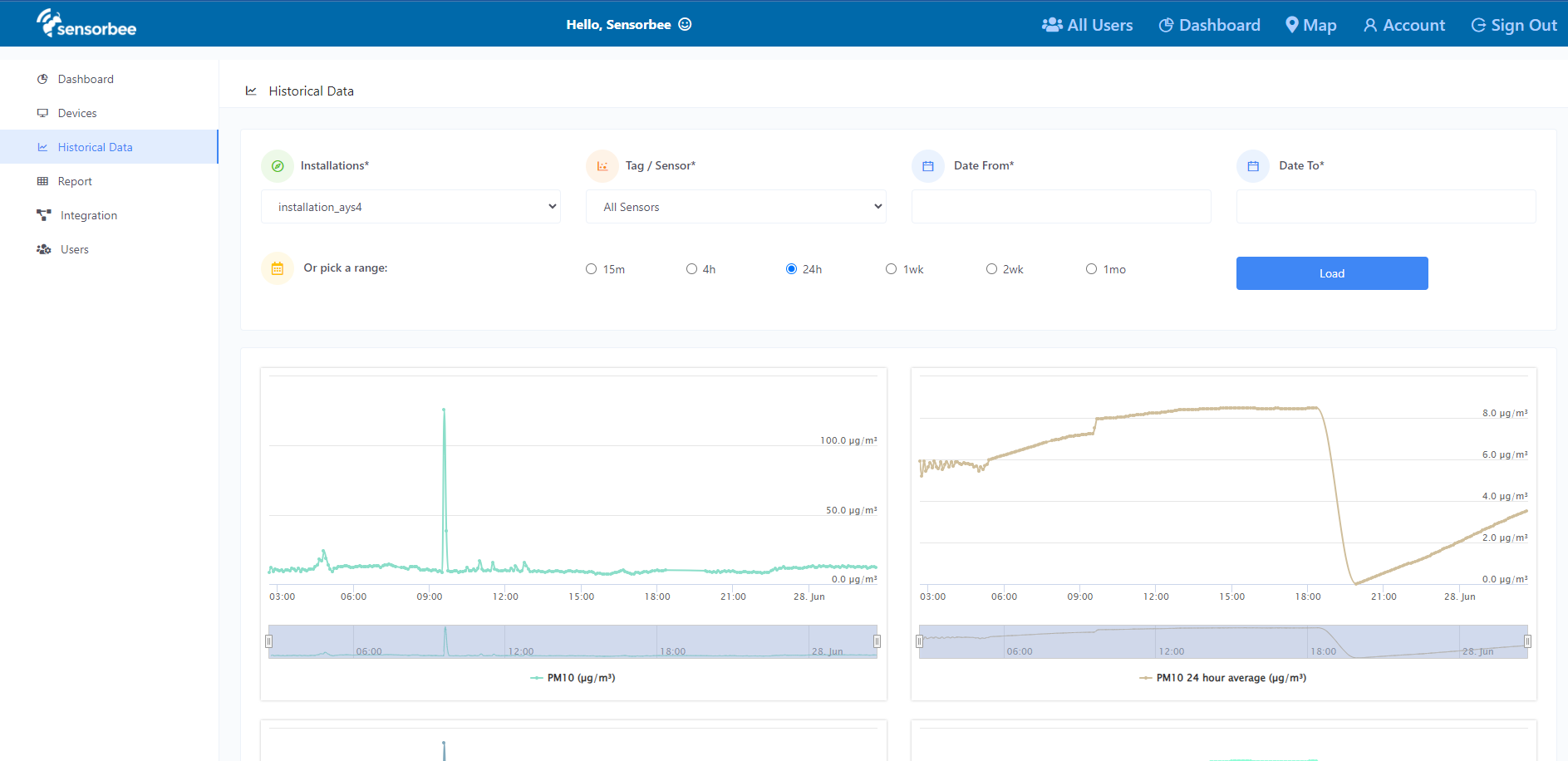Toggle the PM10 24 hour average legend series
This screenshot has width=1568, height=761.
[x=1222, y=678]
